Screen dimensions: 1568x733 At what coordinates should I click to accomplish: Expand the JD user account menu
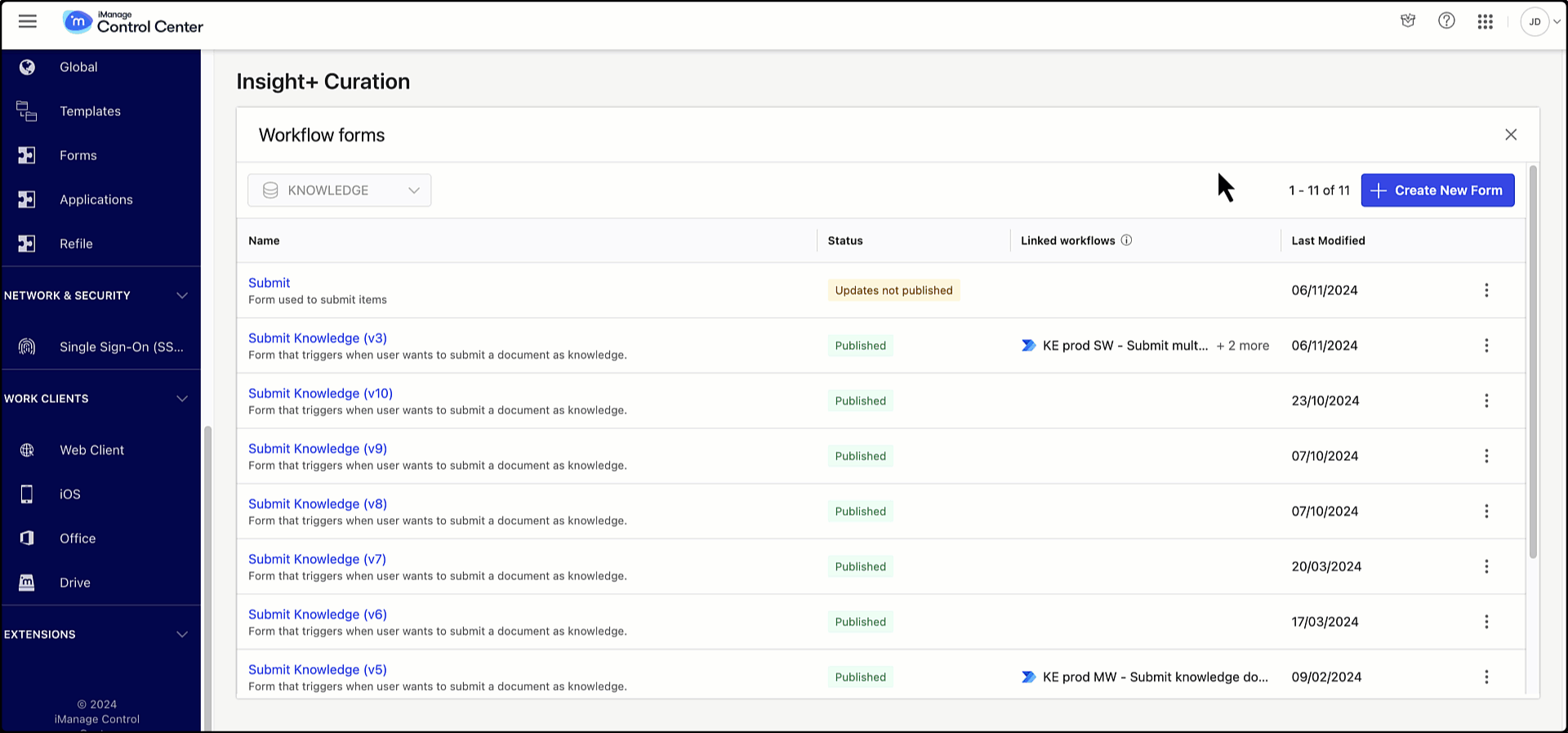1540,22
